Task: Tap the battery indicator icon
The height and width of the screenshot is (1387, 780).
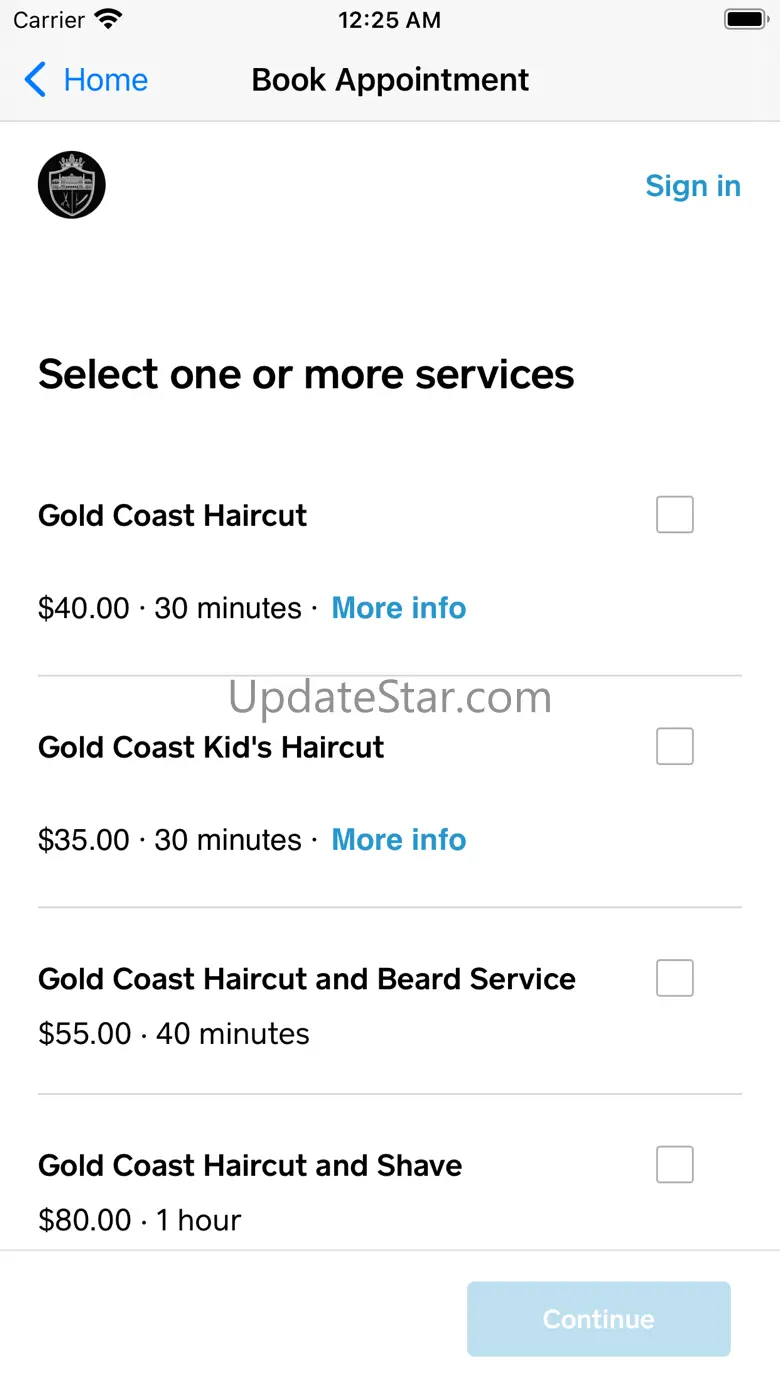Action: pyautogui.click(x=745, y=19)
